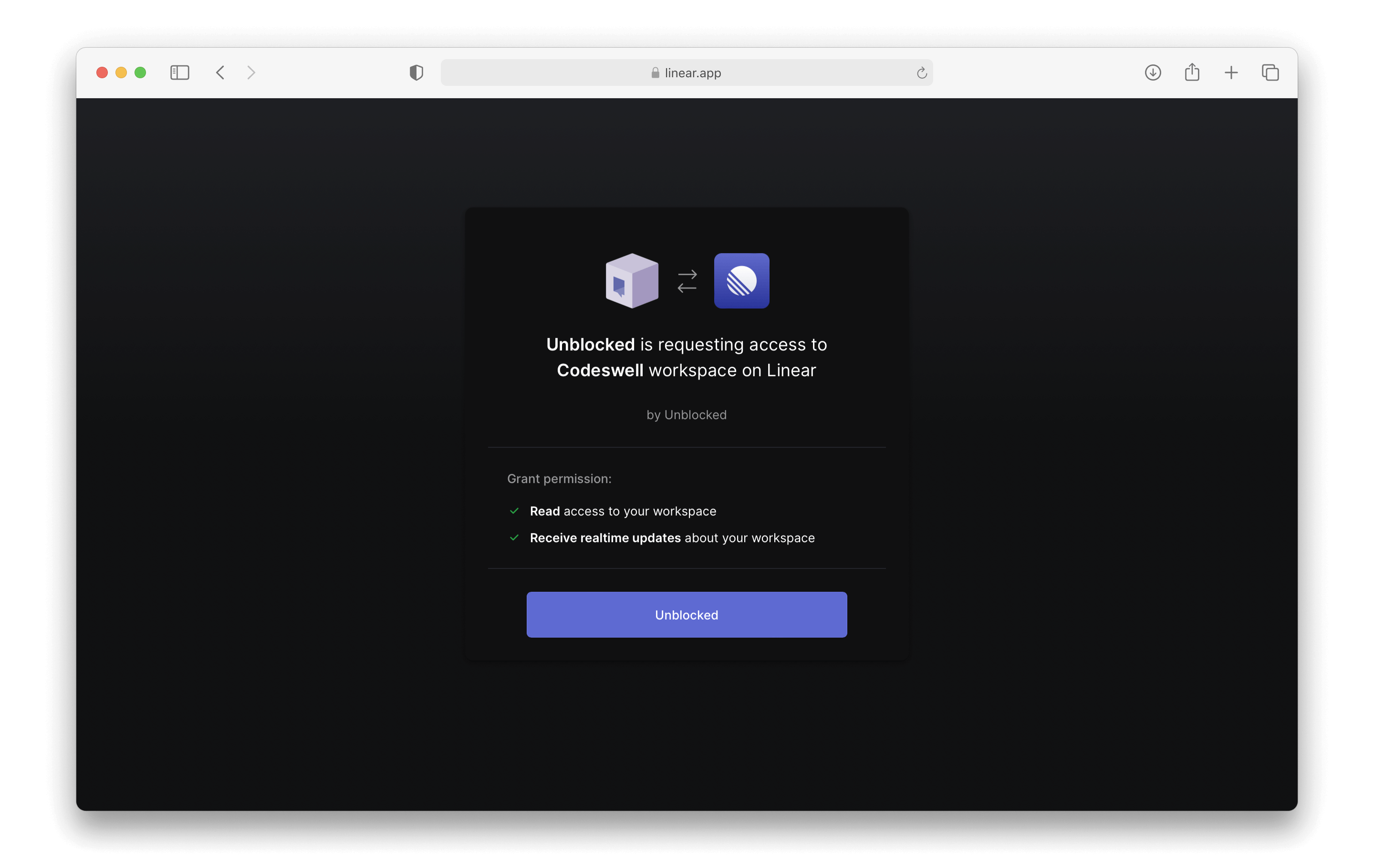Click the yellow minimize window button
Image resolution: width=1374 pixels, height=868 pixels.
pos(121,72)
